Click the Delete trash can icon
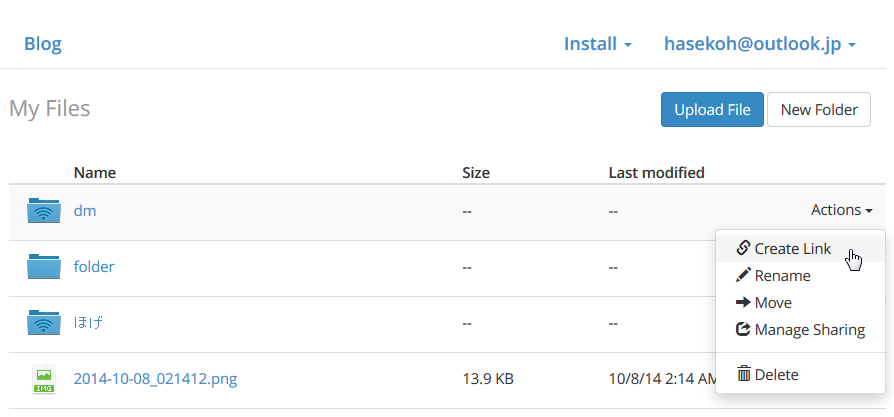Screen dimensions: 894x417 (x=743, y=374)
